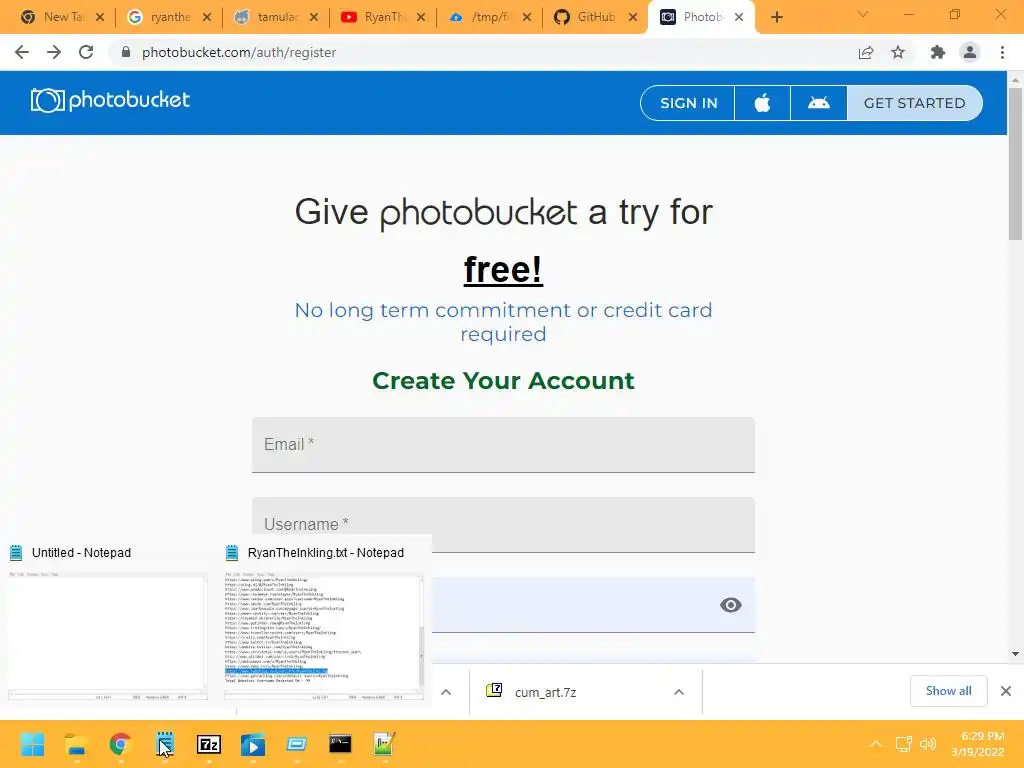This screenshot has height=768, width=1024.
Task: Click the share page icon in address bar
Action: point(866,52)
